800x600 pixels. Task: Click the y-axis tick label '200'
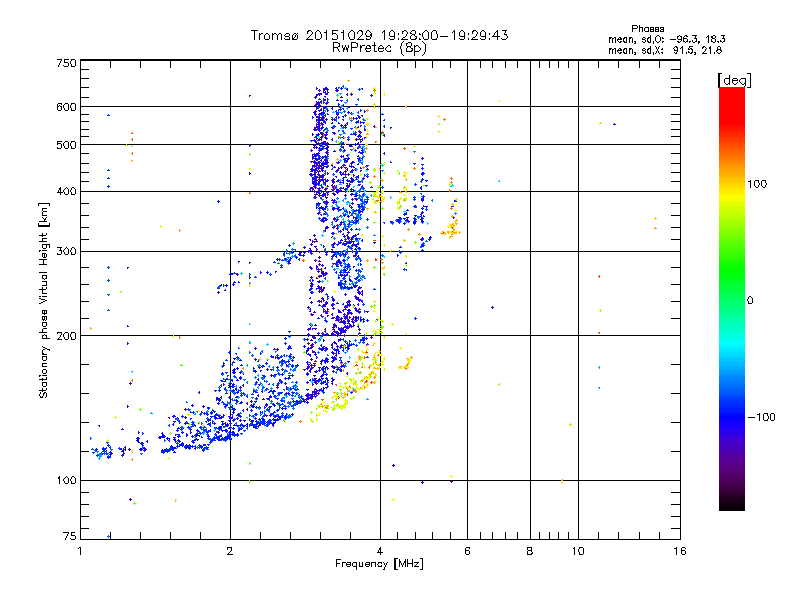pyautogui.click(x=66, y=336)
